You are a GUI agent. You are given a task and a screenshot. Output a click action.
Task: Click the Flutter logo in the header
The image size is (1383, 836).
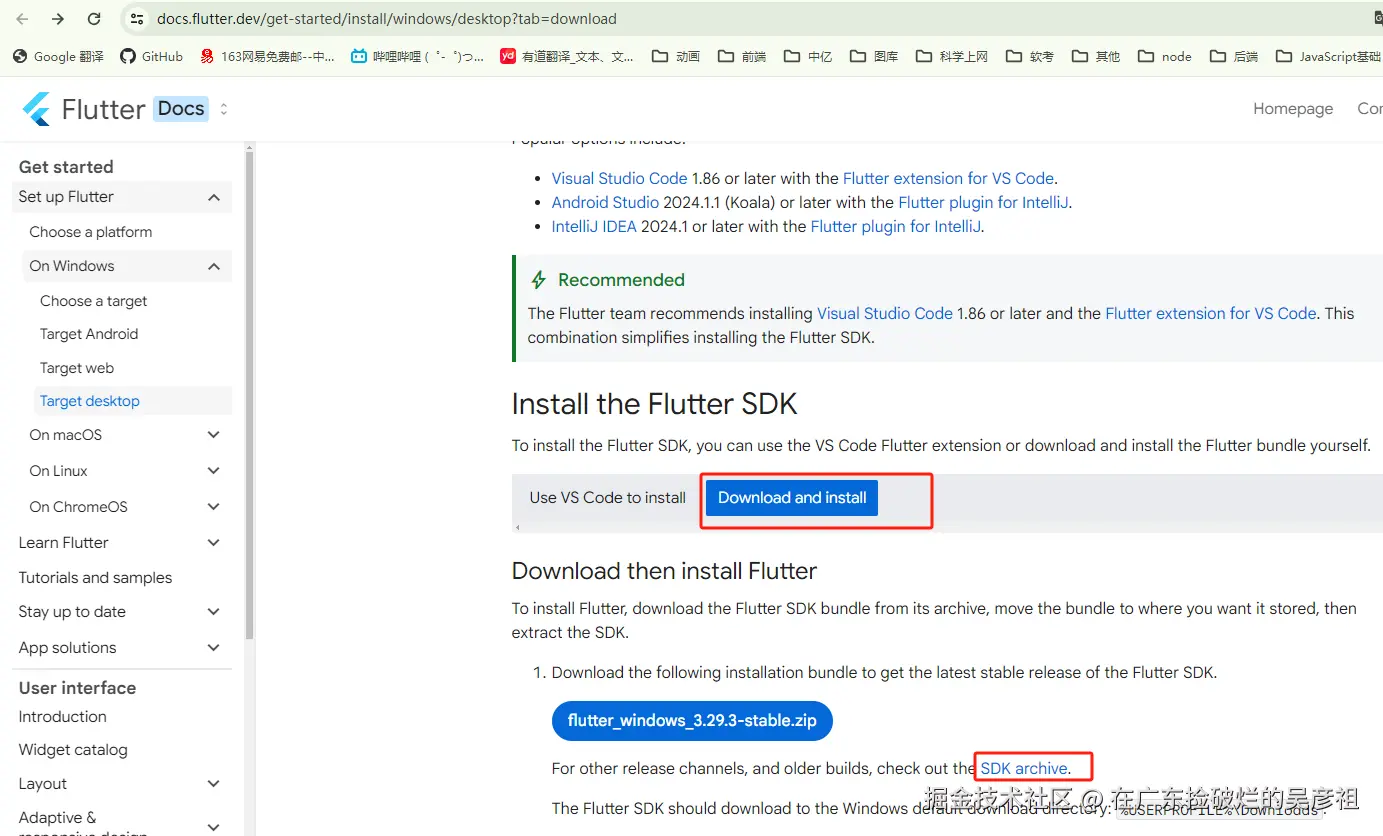coord(84,109)
